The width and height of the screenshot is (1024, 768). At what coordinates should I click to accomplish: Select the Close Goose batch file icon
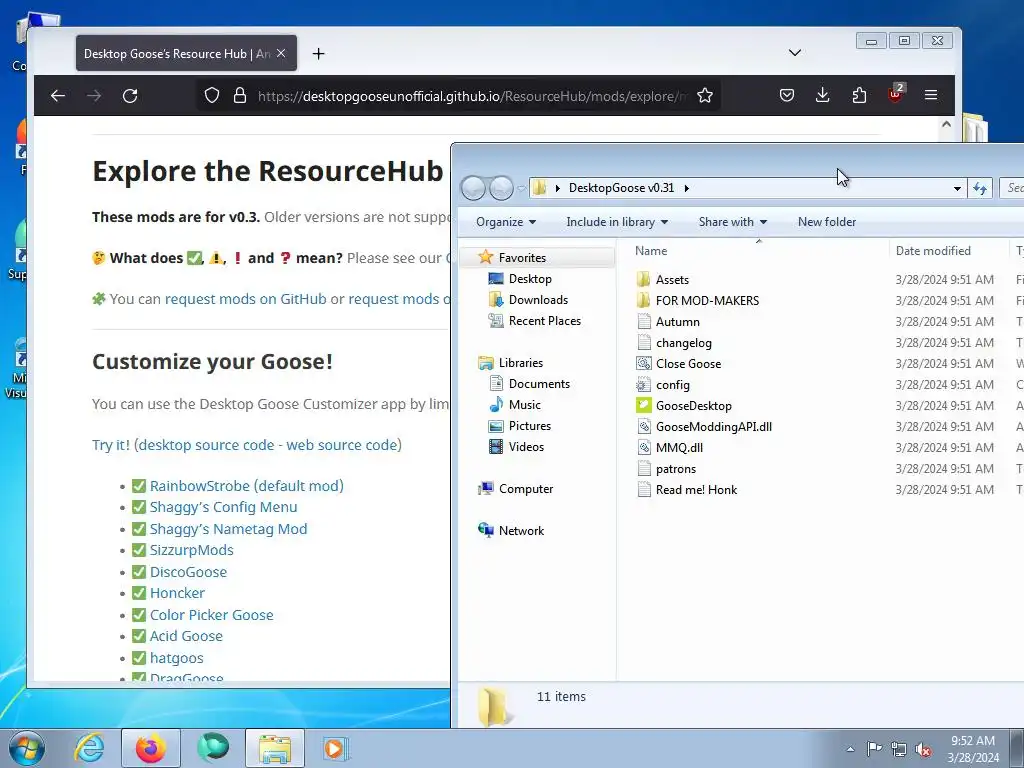644,364
